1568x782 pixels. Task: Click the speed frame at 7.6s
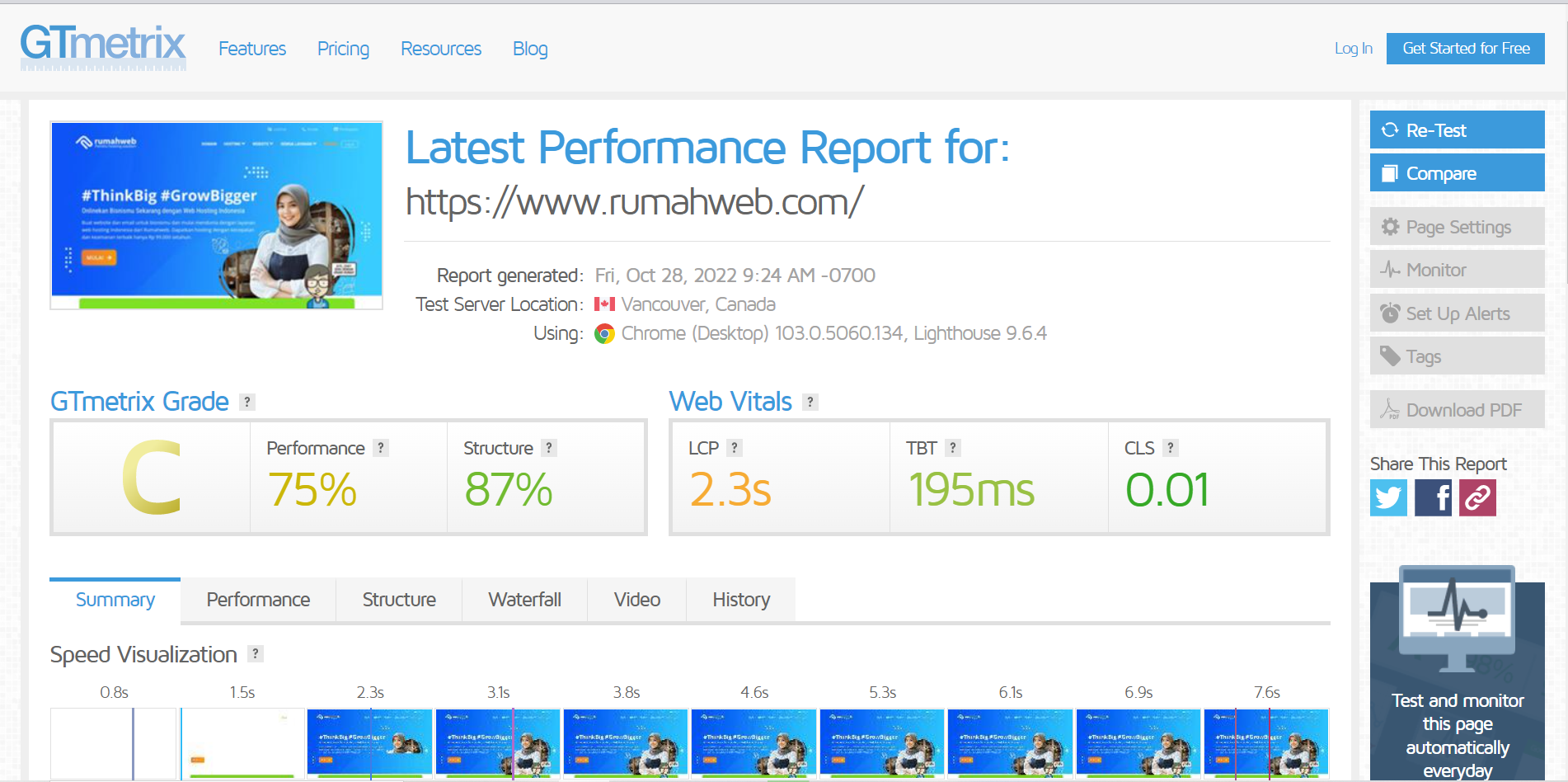tap(1266, 743)
